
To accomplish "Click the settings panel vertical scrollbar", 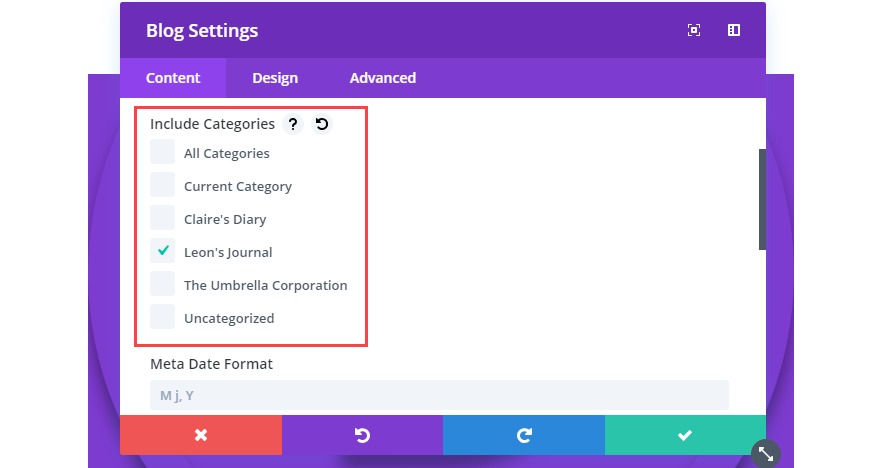I will 762,199.
